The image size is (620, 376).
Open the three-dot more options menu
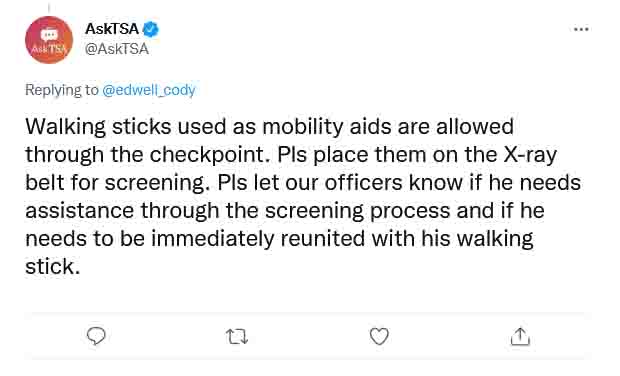581,29
